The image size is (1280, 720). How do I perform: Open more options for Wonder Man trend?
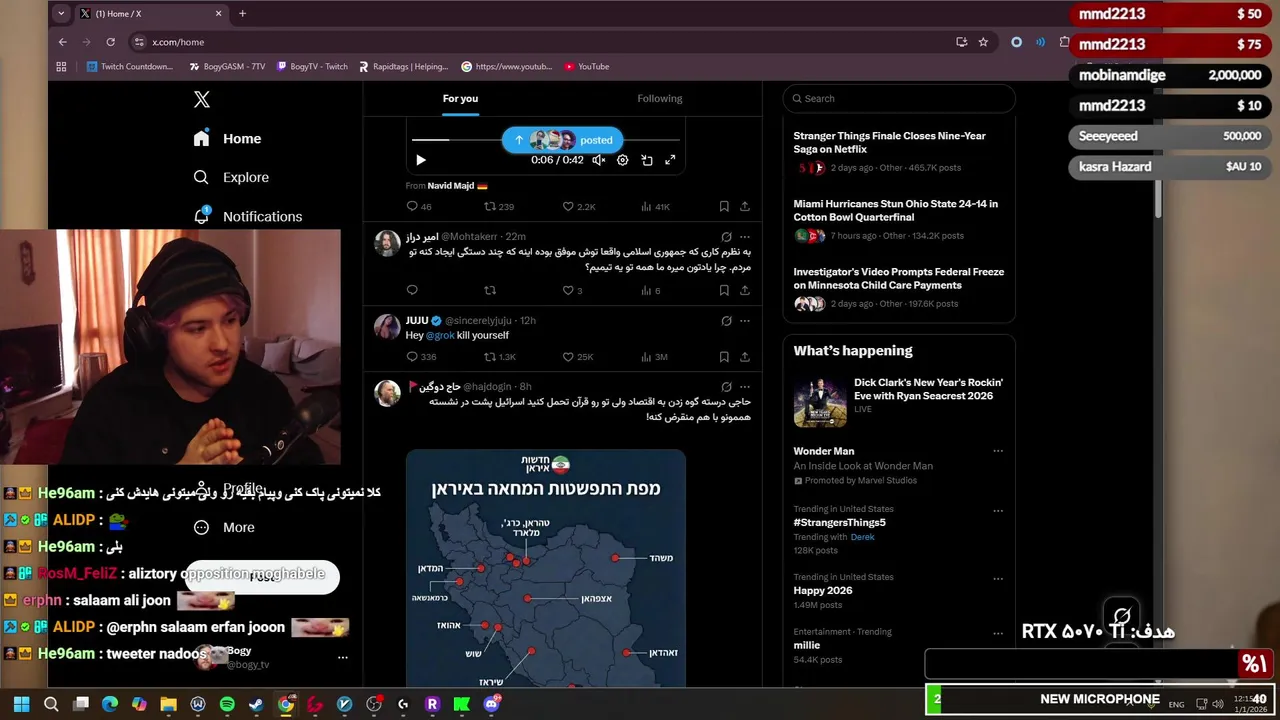998,451
